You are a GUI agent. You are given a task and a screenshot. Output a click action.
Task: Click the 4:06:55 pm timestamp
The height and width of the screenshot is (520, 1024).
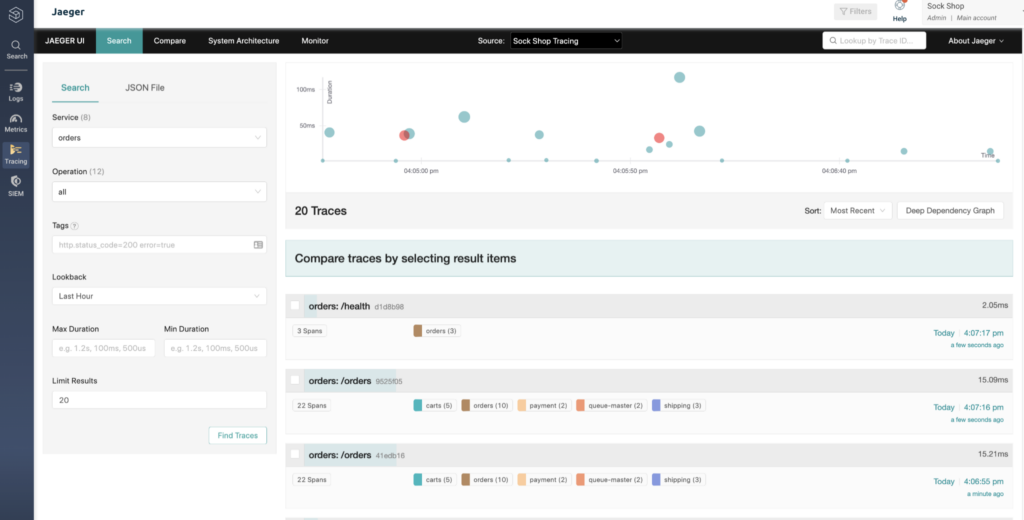984,481
